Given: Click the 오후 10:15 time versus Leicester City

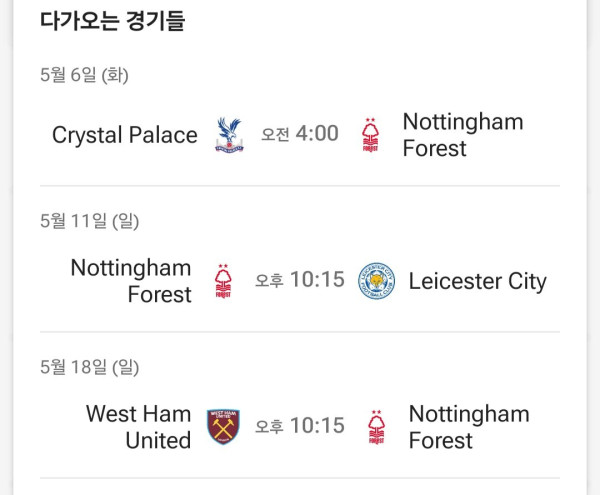Looking at the screenshot, I should (300, 280).
